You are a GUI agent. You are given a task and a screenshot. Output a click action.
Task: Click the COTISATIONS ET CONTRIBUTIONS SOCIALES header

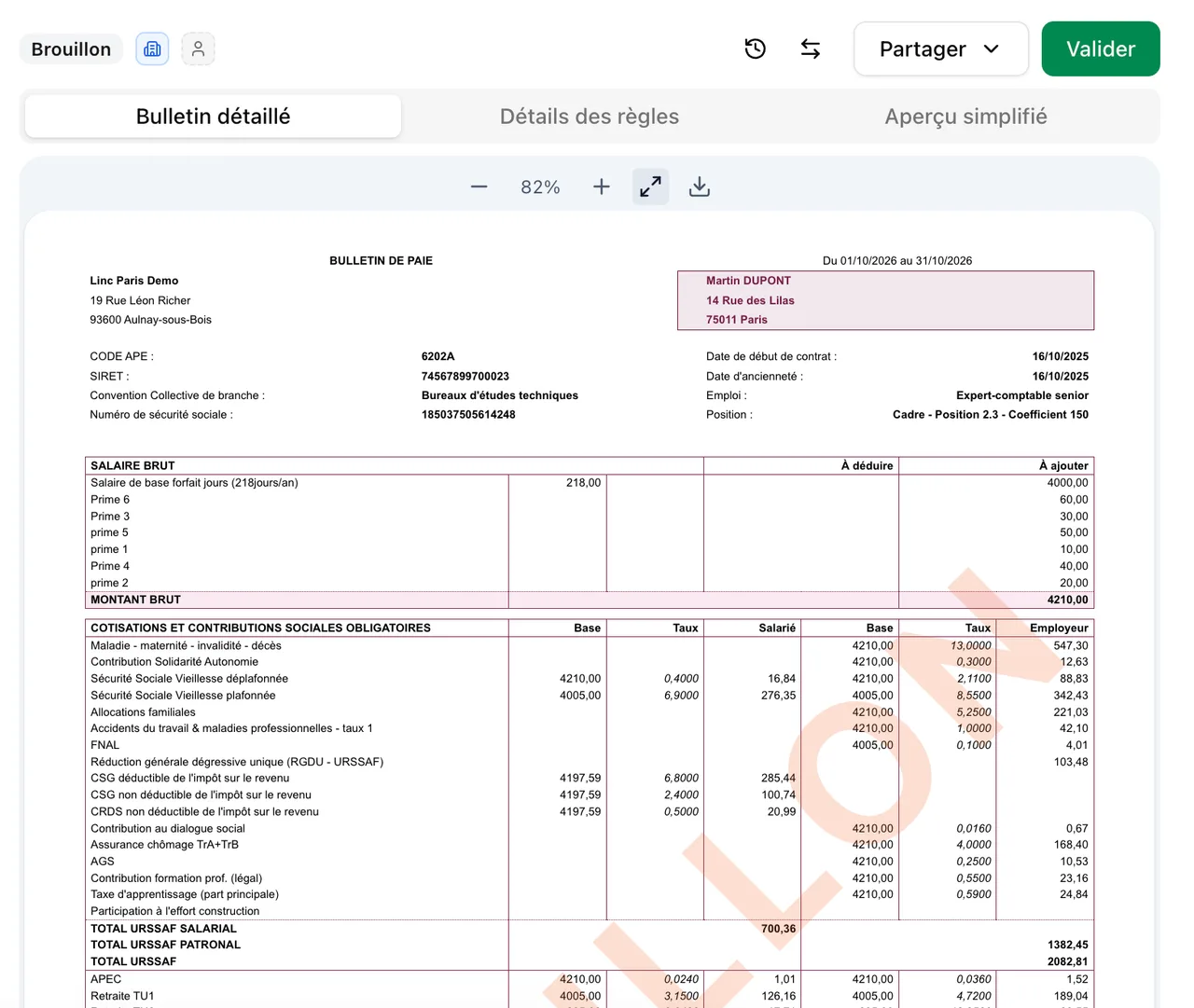260,628
